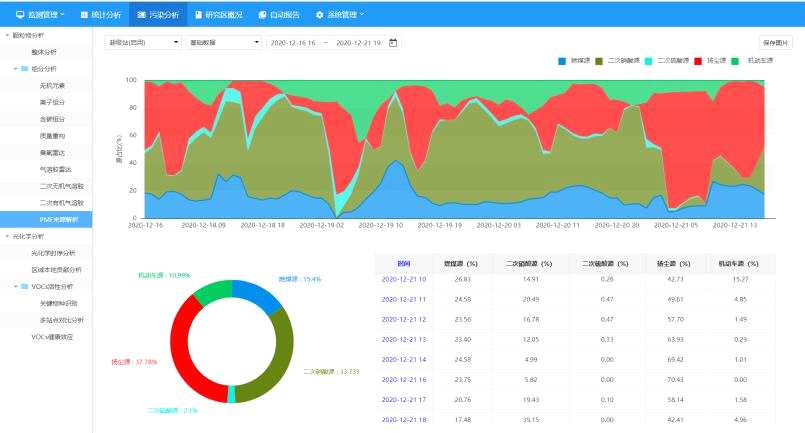Viewport: 805px width, 433px height.
Task: Click the 自动报告 report icon in navbar
Action: pyautogui.click(x=262, y=15)
